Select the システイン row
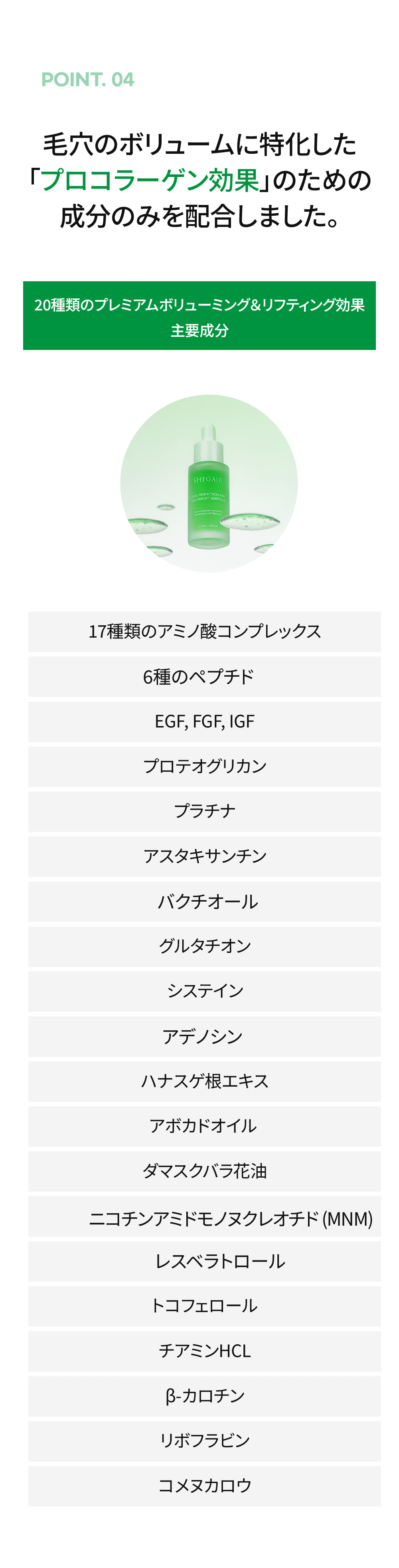The width and height of the screenshot is (399, 1568). click(204, 992)
